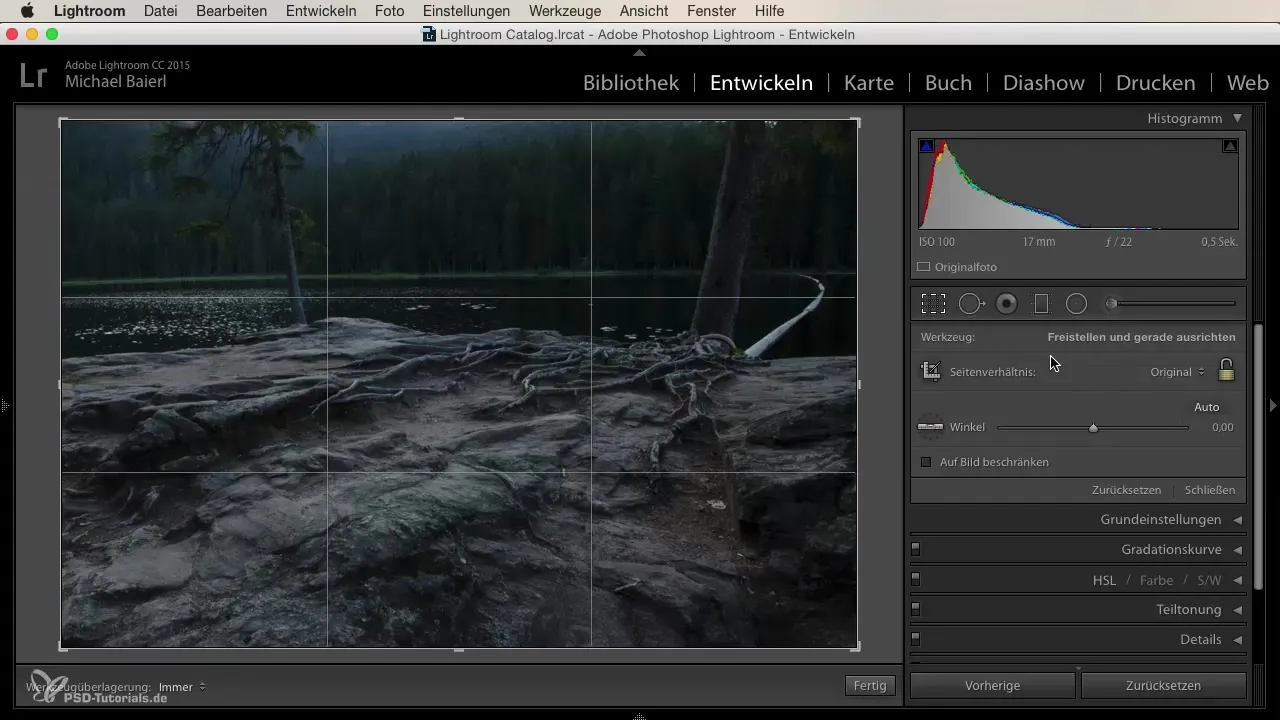Toggle HSL panel on/off switch
Screen dimensions: 1280x720
915,579
